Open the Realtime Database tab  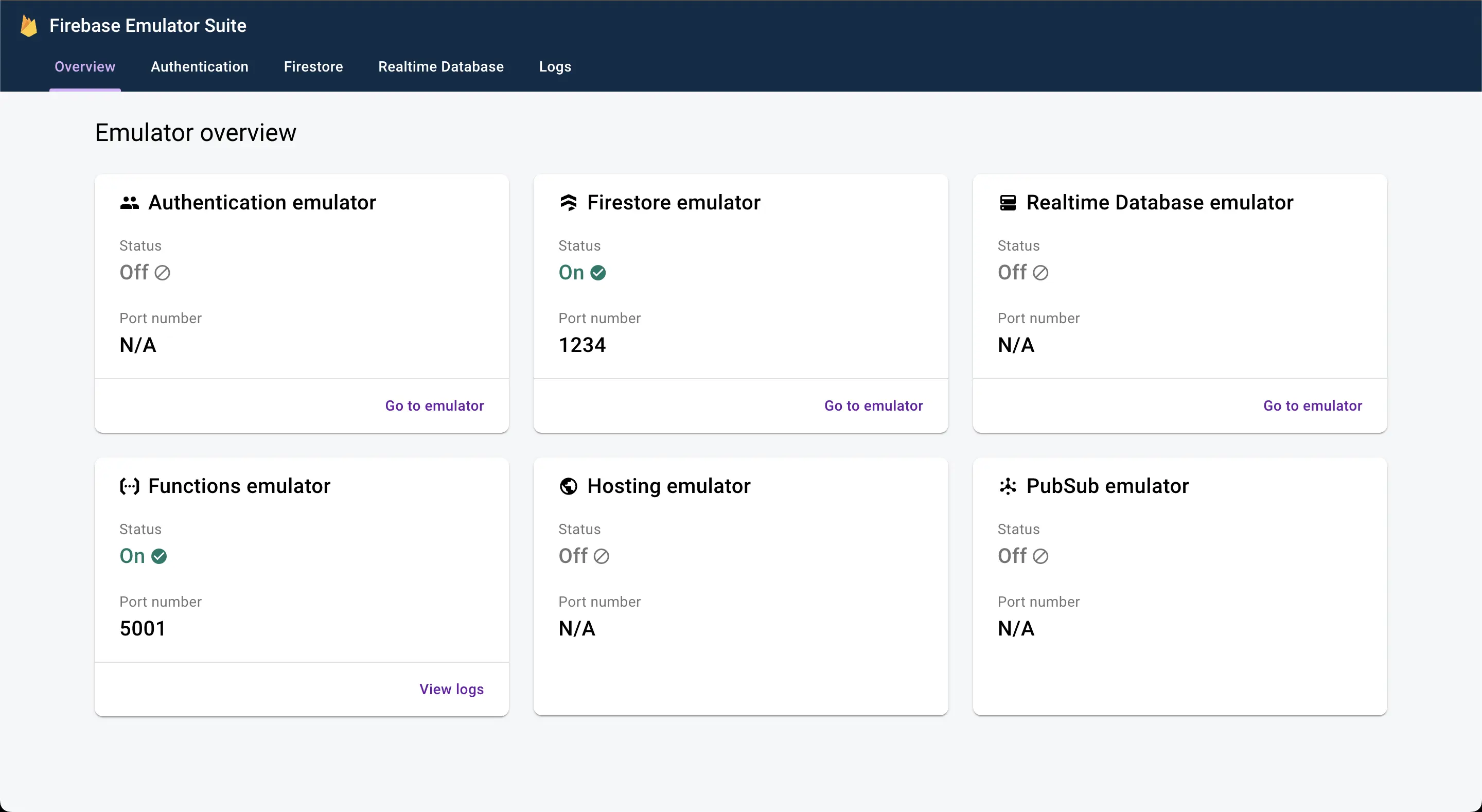440,67
